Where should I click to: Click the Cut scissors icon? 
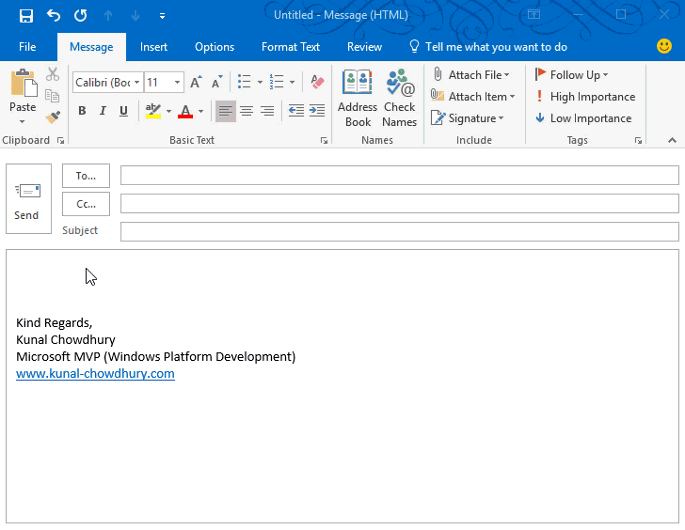pos(52,74)
